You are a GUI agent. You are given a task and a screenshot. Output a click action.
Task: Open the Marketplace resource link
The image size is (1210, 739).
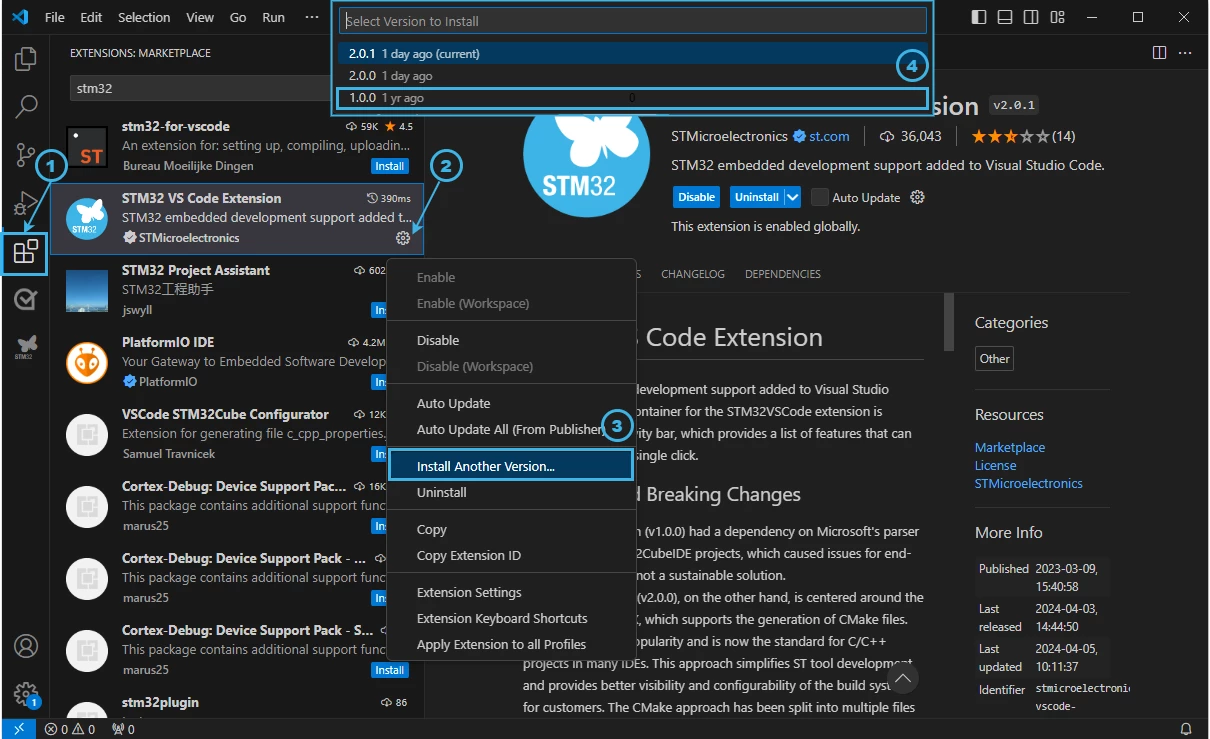point(1010,447)
